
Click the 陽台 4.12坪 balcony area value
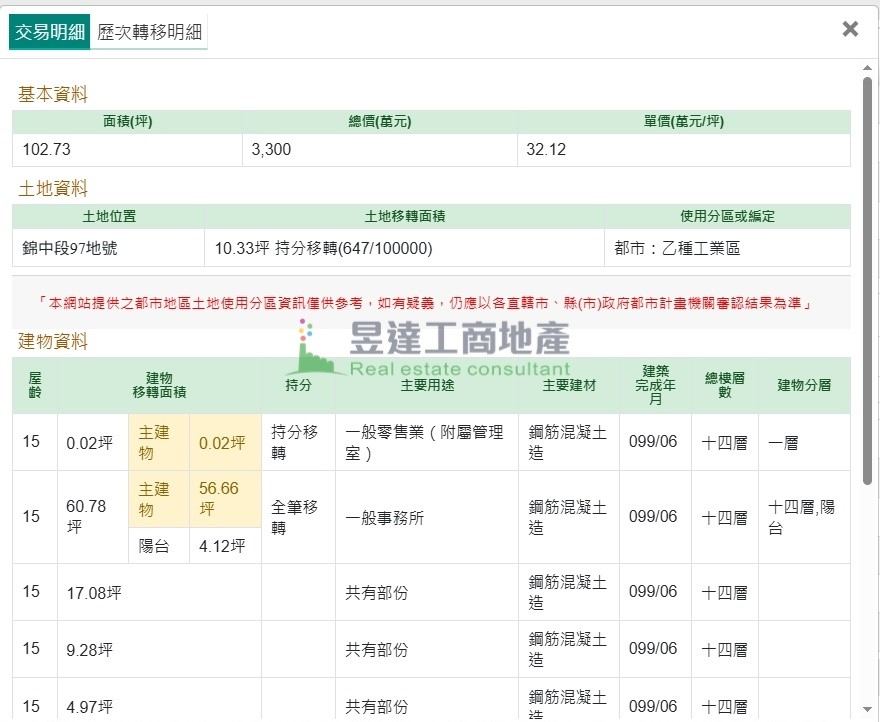tap(221, 546)
